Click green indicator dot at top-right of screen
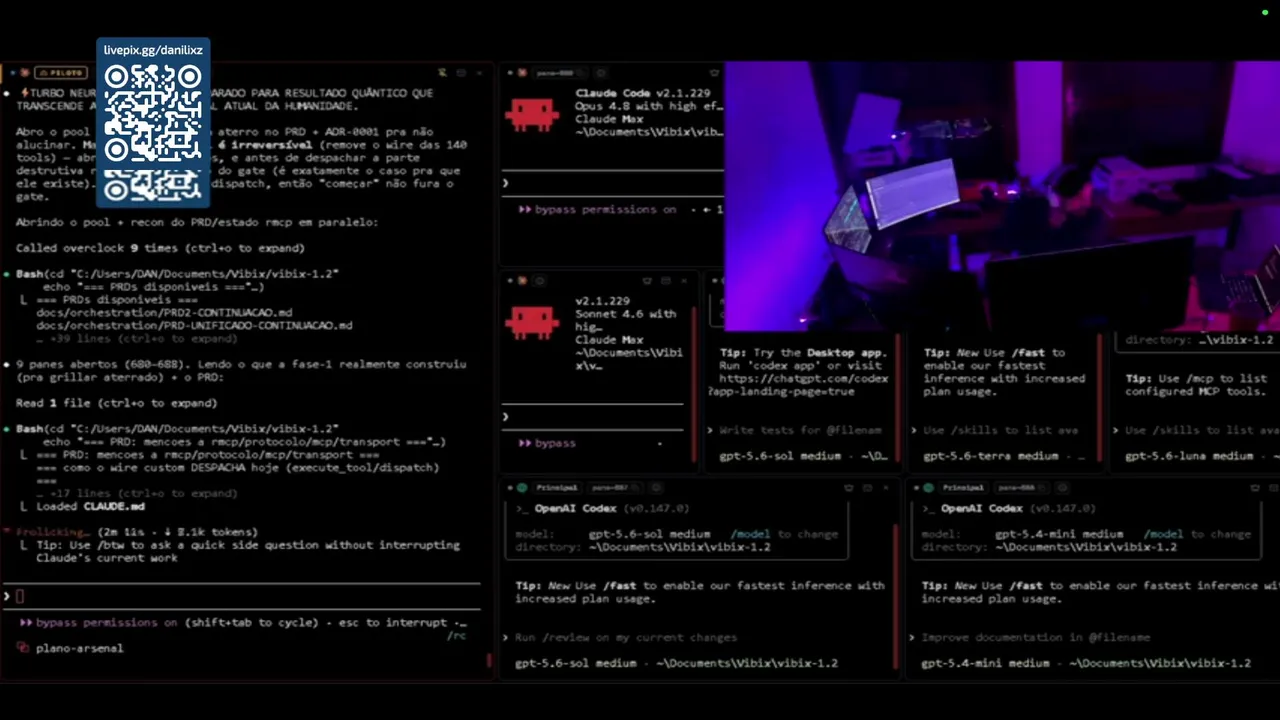 (1265, 12)
